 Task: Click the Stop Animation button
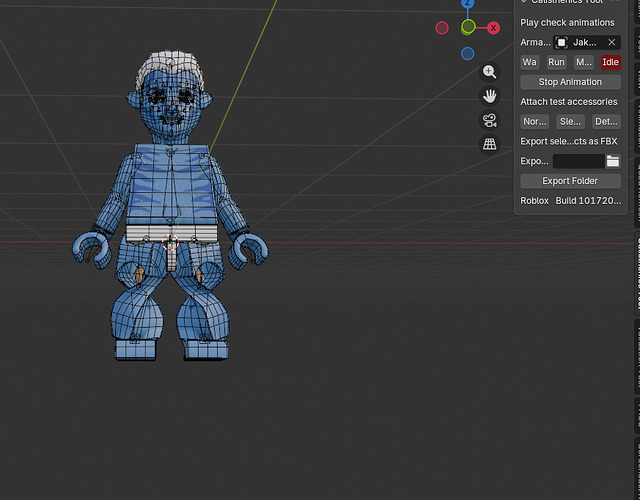pyautogui.click(x=571, y=82)
